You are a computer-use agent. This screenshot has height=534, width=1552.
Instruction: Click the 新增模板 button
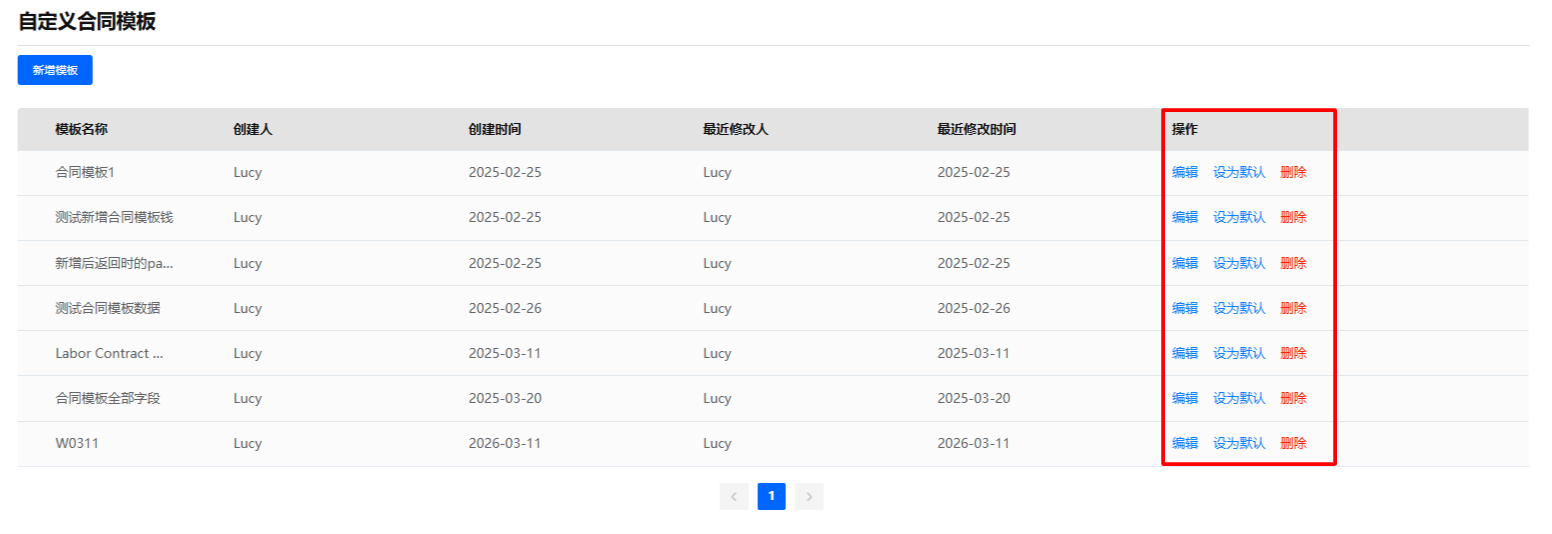click(55, 70)
